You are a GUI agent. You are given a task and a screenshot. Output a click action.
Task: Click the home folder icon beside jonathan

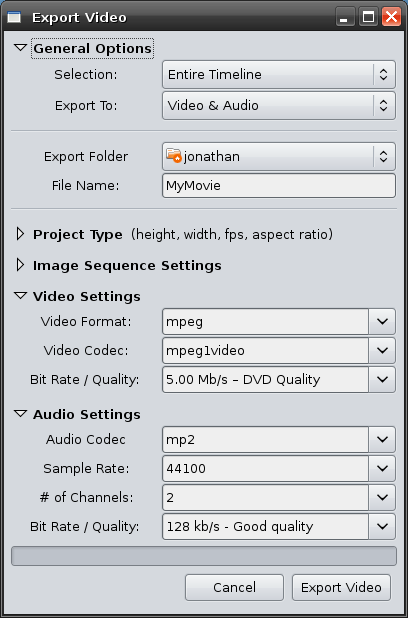(173, 156)
